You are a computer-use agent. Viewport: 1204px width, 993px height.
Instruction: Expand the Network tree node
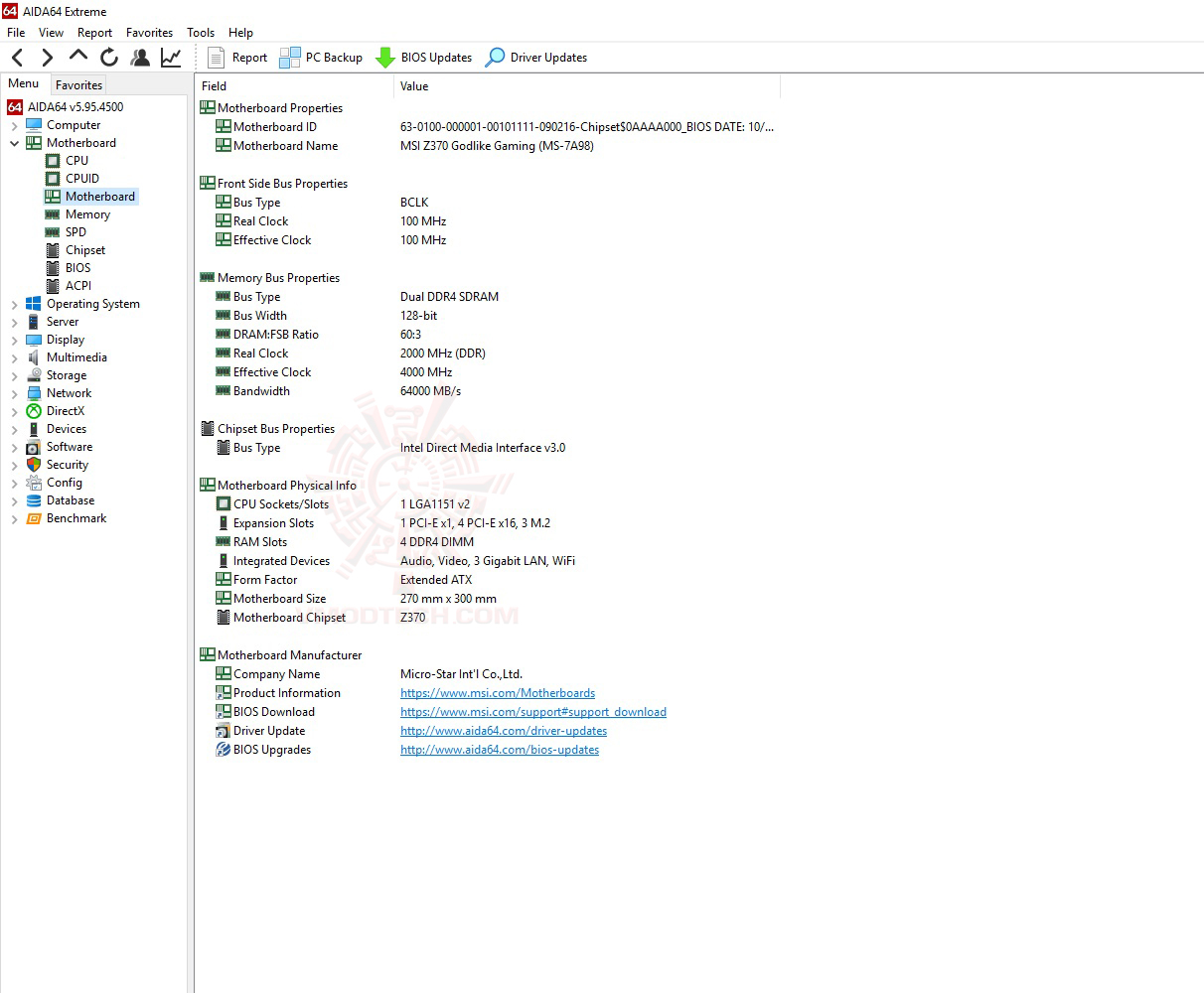[14, 394]
